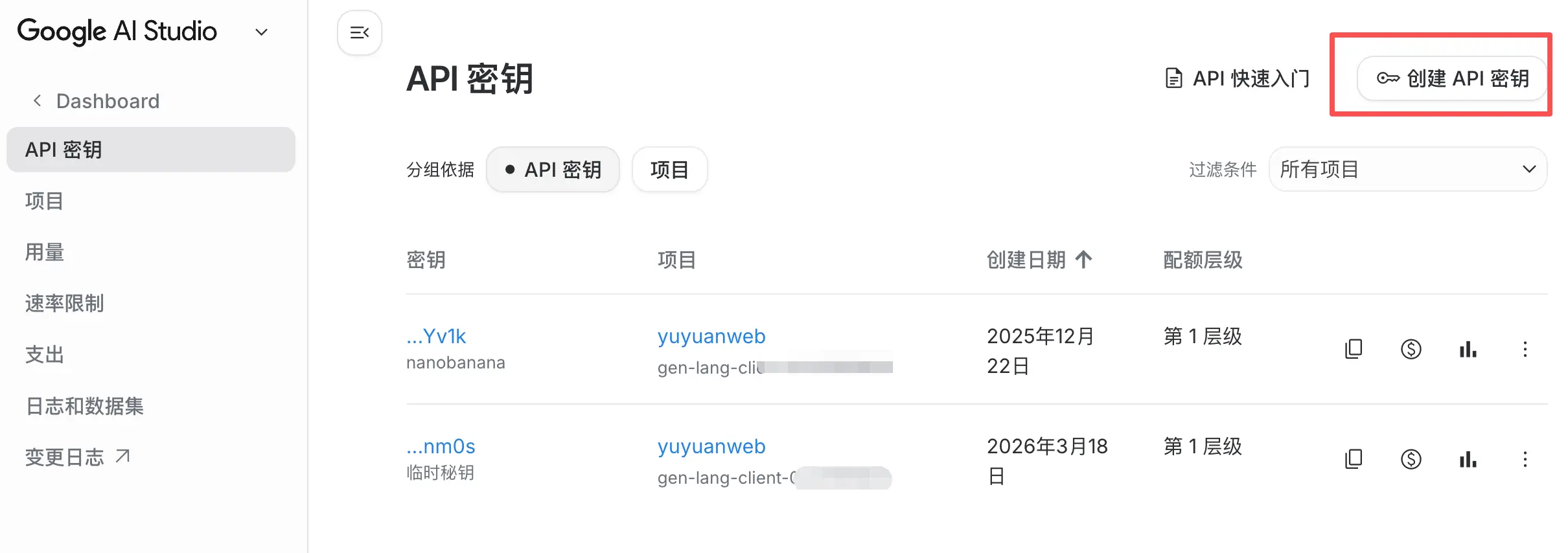
Task: View usage chart for ...nm0s key
Action: click(x=1468, y=459)
